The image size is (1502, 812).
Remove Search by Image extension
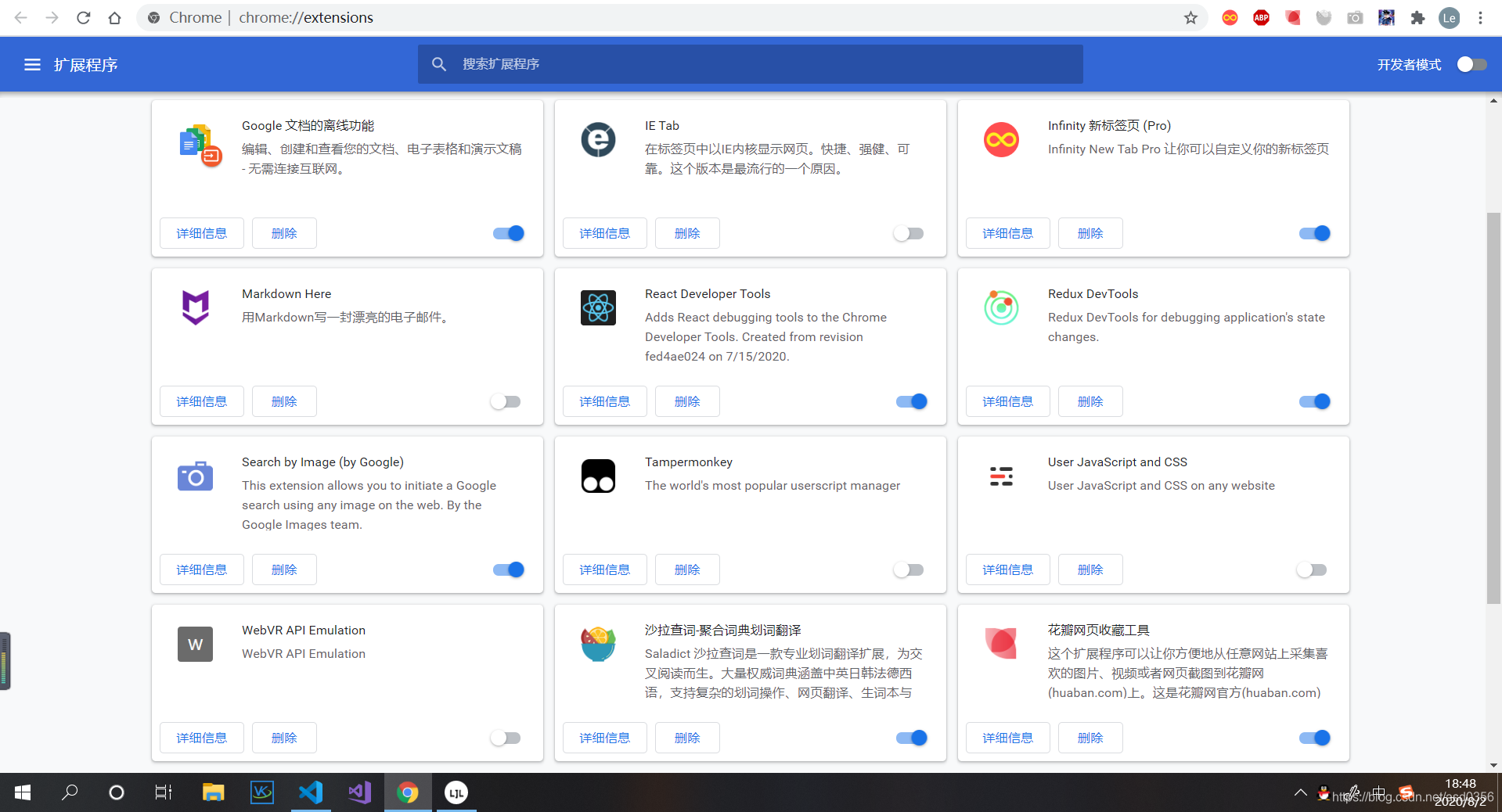click(284, 569)
